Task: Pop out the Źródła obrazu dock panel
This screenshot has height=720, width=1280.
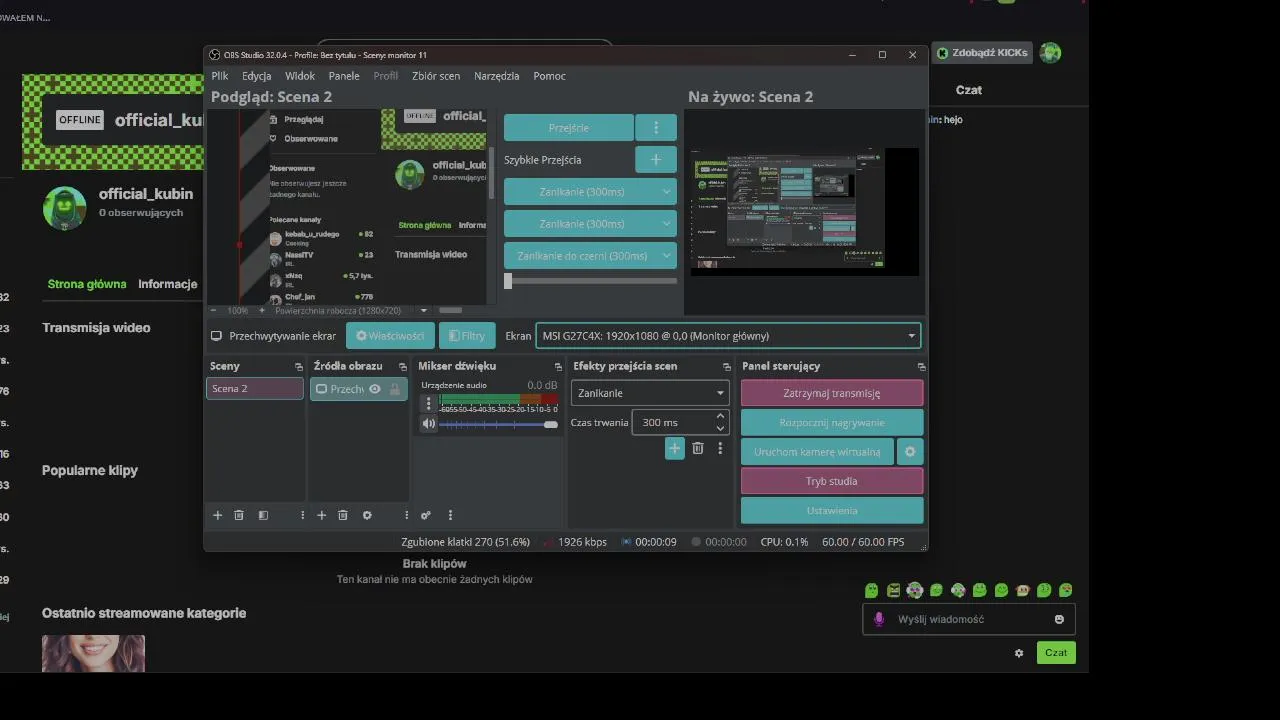Action: click(403, 367)
